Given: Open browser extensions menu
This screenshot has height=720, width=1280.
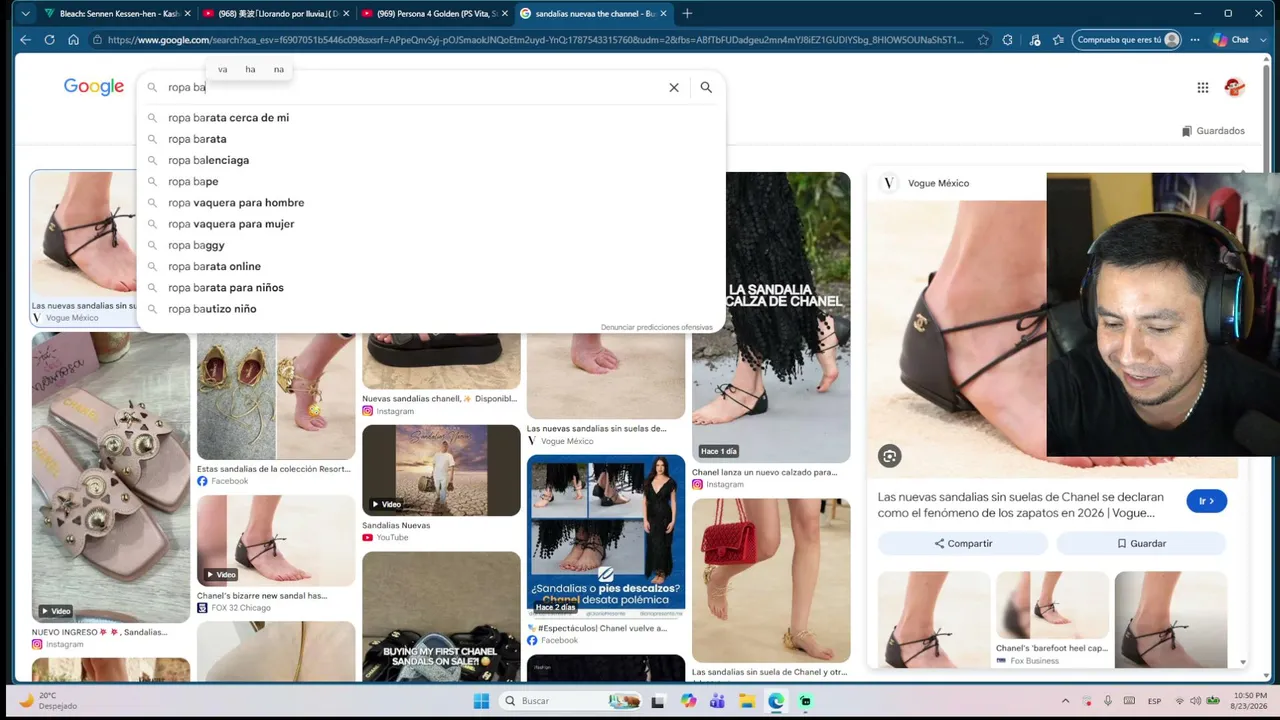Looking at the screenshot, I should click(1007, 40).
